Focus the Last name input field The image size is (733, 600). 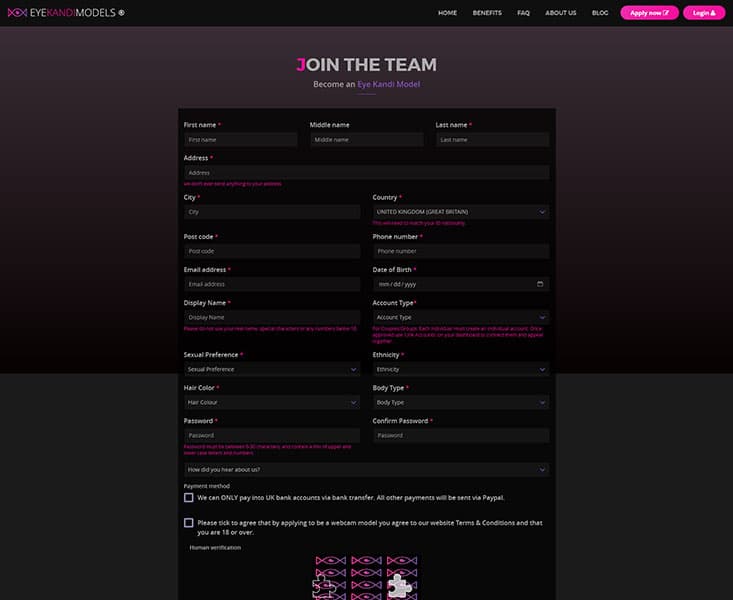[x=493, y=140]
